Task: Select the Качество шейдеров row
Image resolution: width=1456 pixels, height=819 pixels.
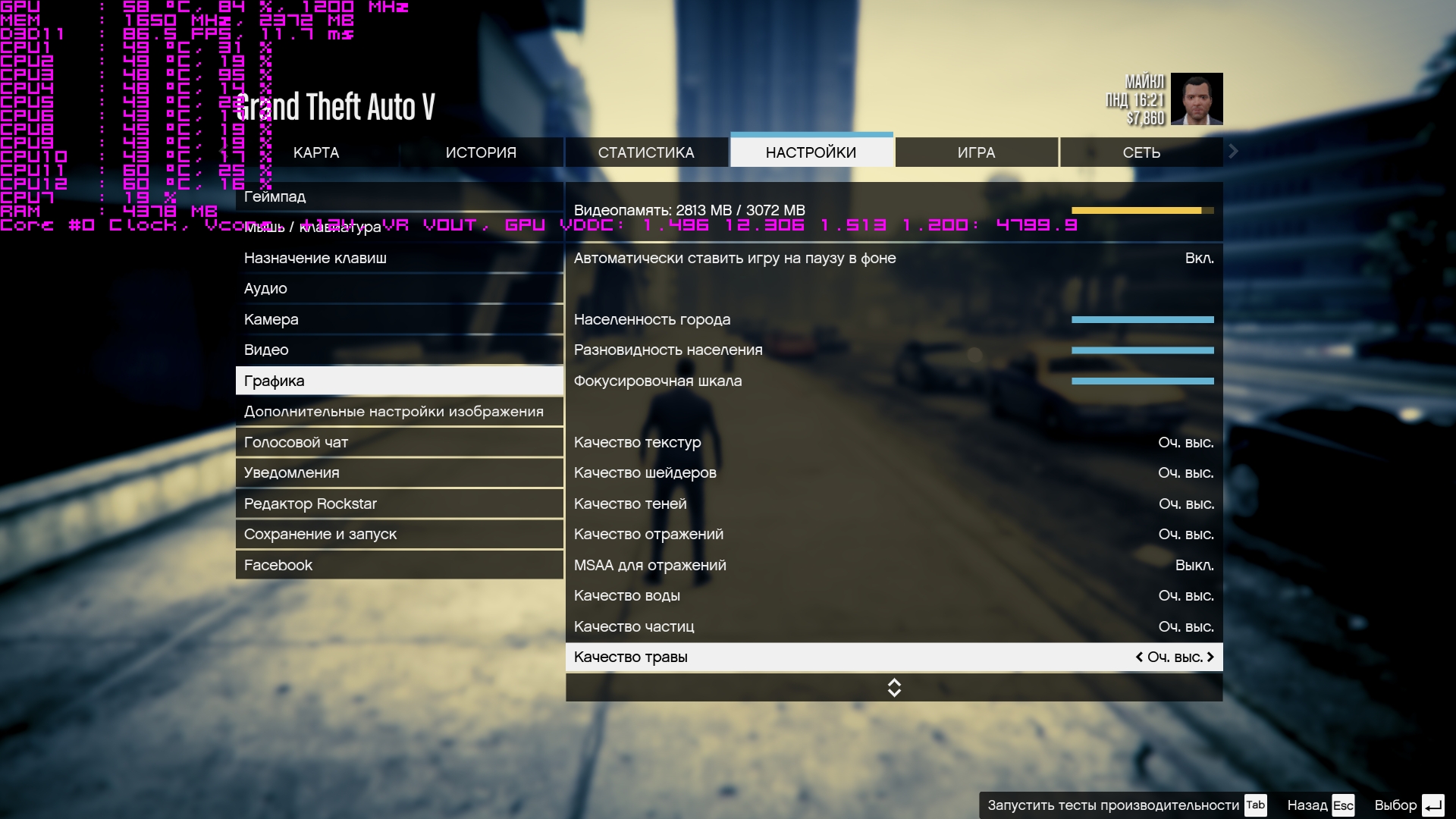Action: (645, 473)
